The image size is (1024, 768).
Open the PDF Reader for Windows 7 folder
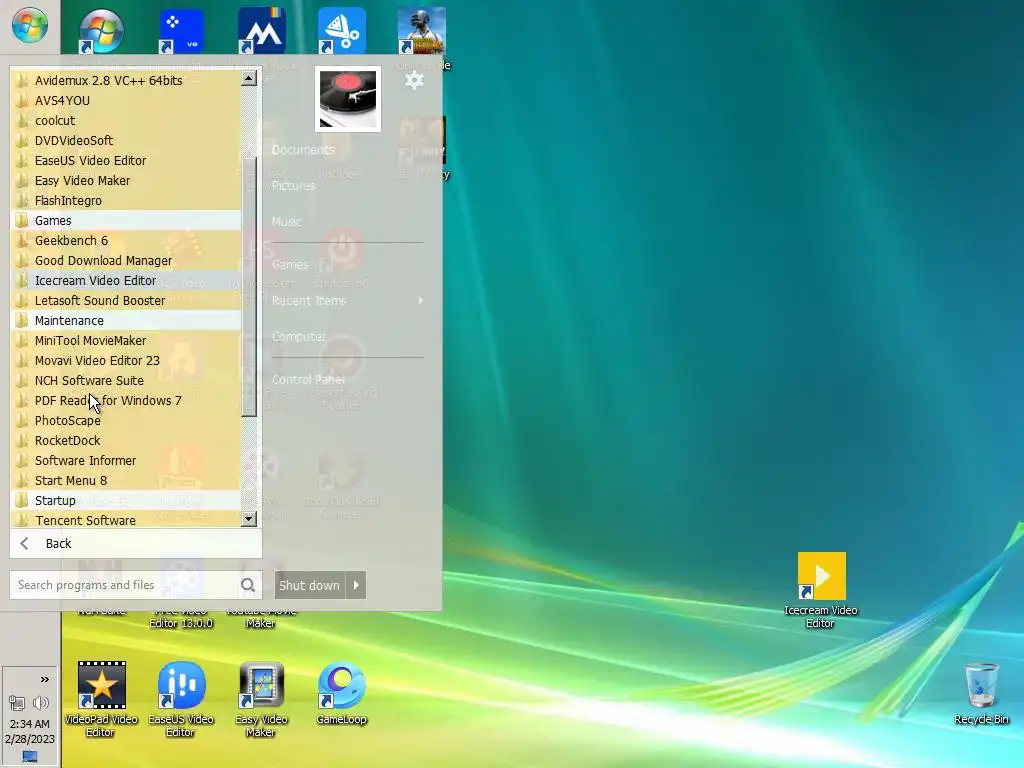(x=126, y=400)
